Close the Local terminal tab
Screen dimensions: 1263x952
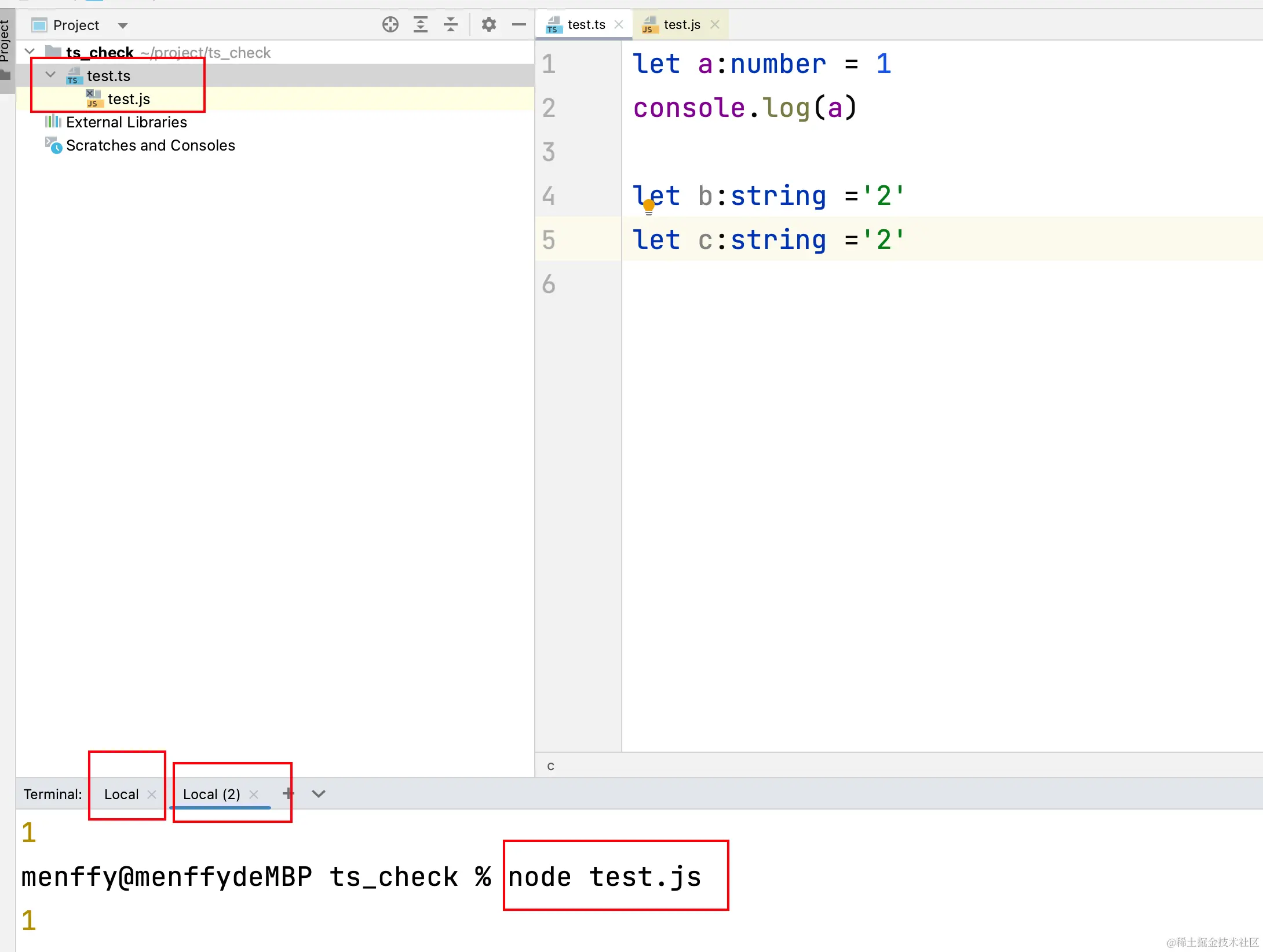tap(152, 794)
